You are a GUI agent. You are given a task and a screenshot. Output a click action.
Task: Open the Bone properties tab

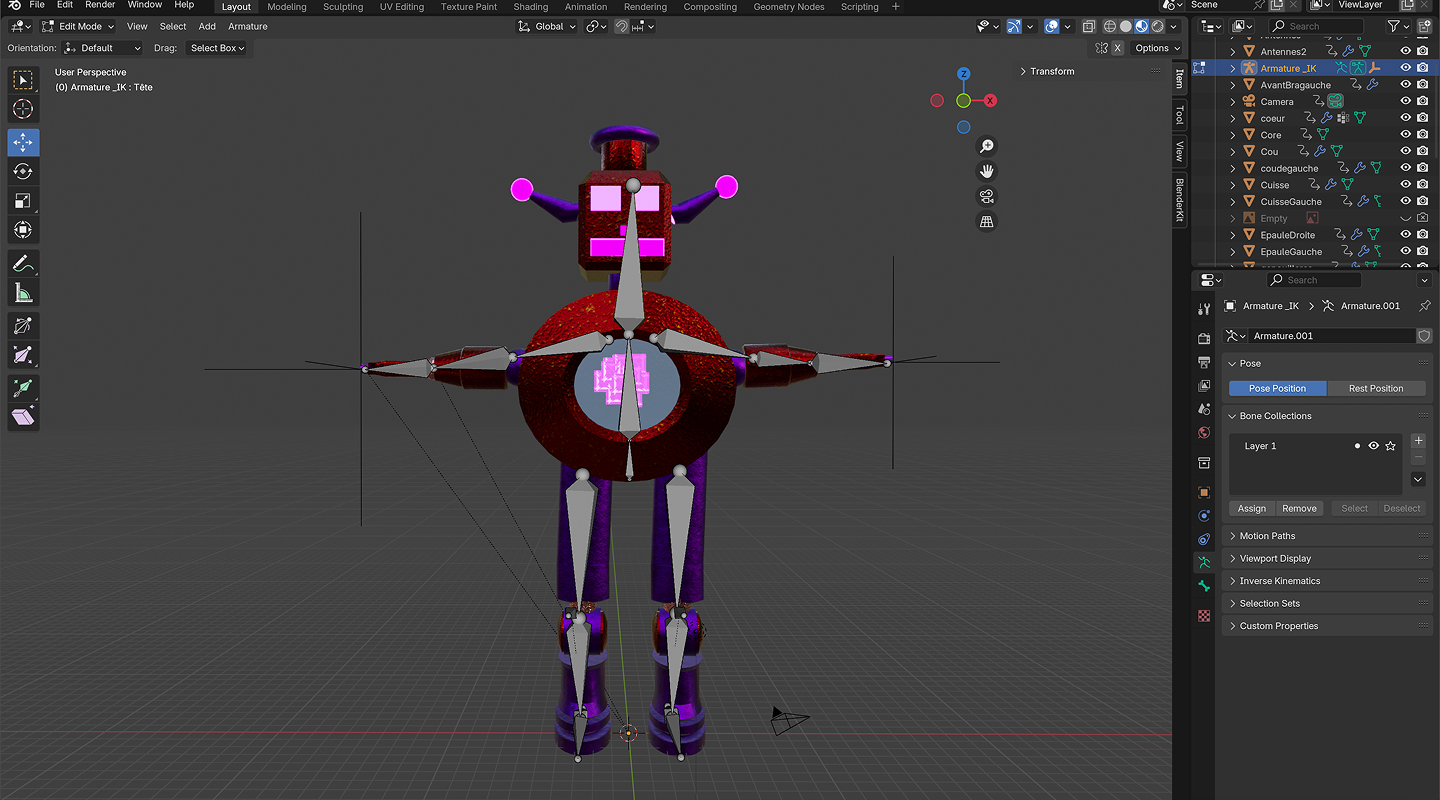coord(1204,587)
